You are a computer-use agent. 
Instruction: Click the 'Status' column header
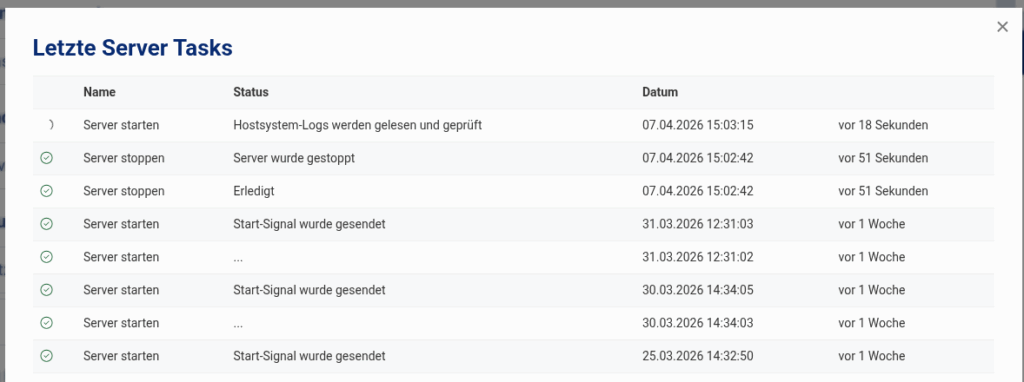[251, 92]
